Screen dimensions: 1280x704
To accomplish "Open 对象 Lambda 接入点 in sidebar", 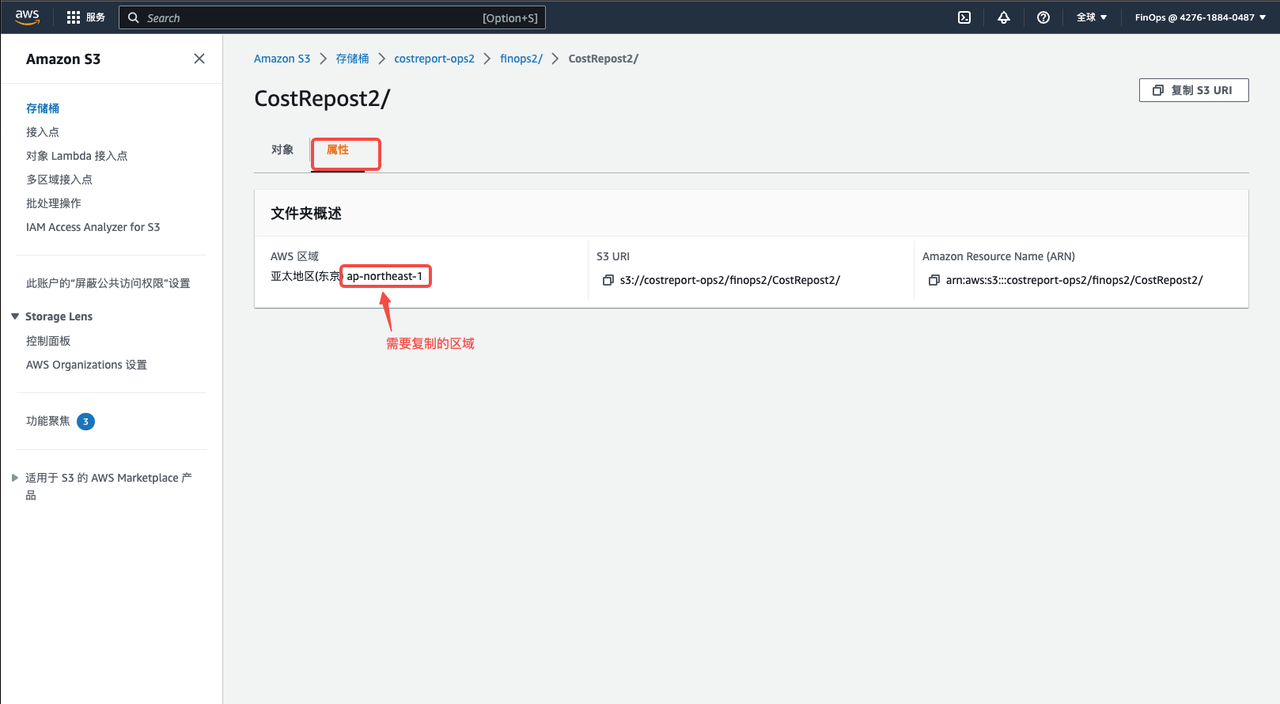I will tap(77, 156).
